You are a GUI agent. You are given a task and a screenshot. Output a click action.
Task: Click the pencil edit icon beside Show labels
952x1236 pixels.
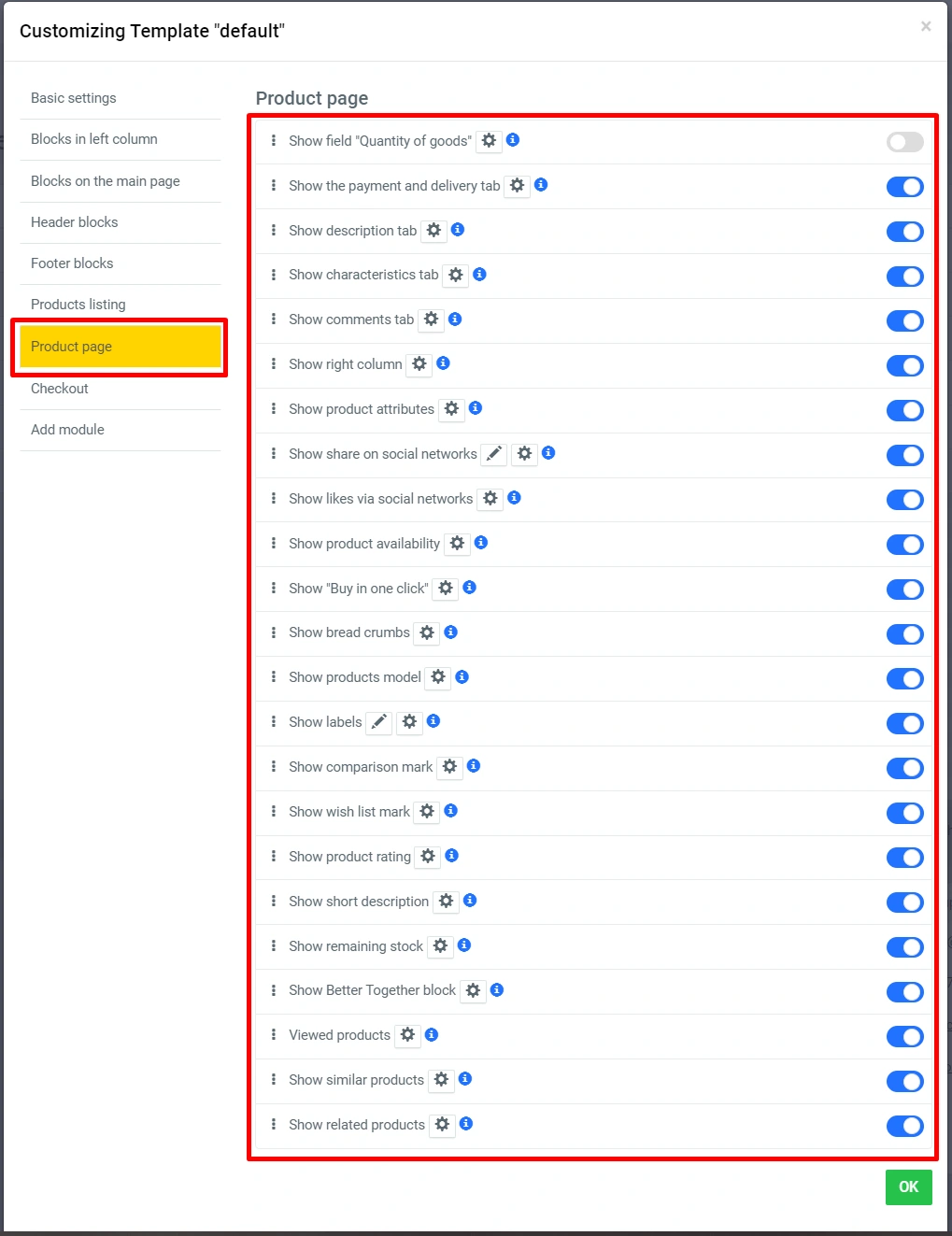pyautogui.click(x=378, y=722)
